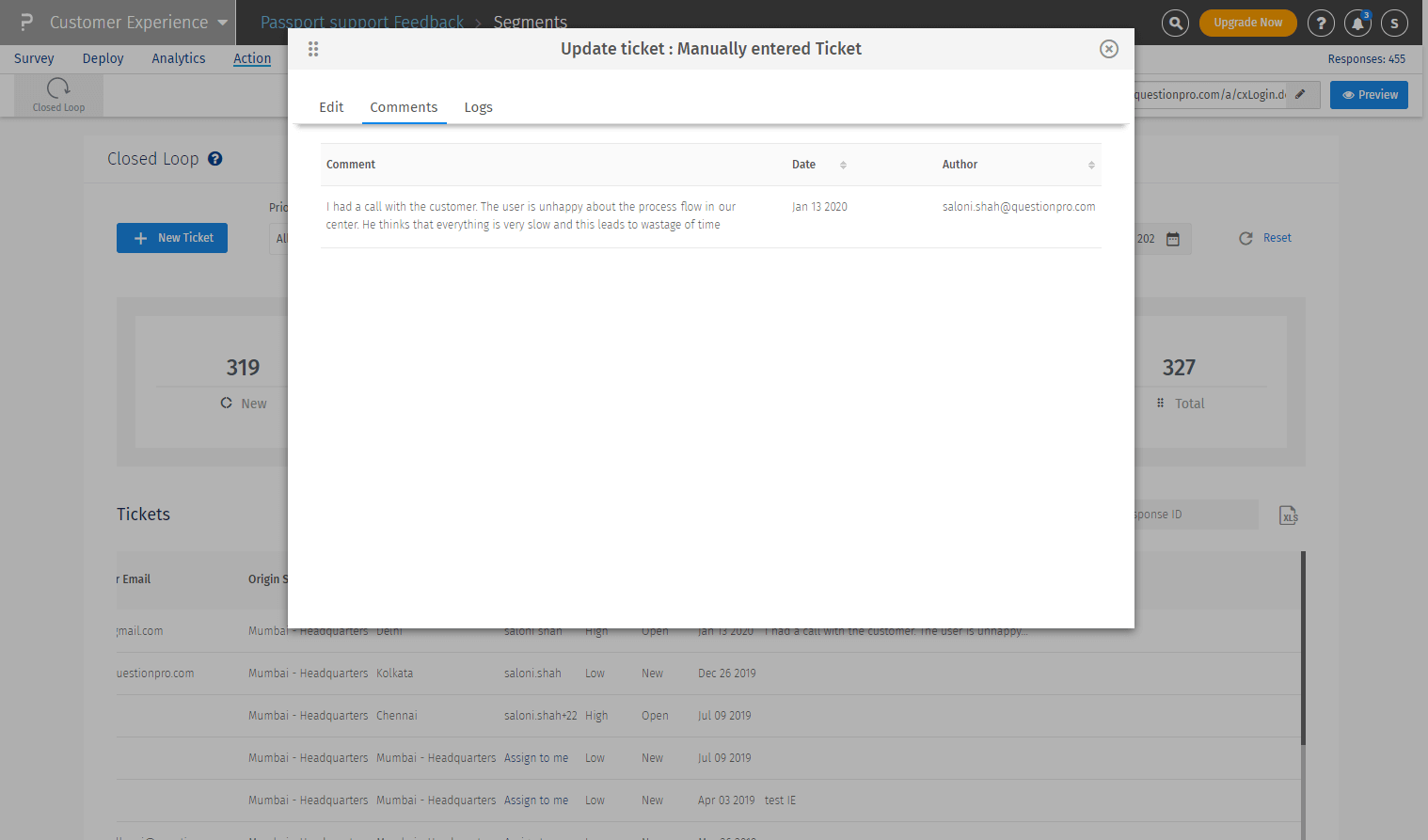Image resolution: width=1428 pixels, height=840 pixels.
Task: Open the Deploy menu
Action: pos(103,58)
